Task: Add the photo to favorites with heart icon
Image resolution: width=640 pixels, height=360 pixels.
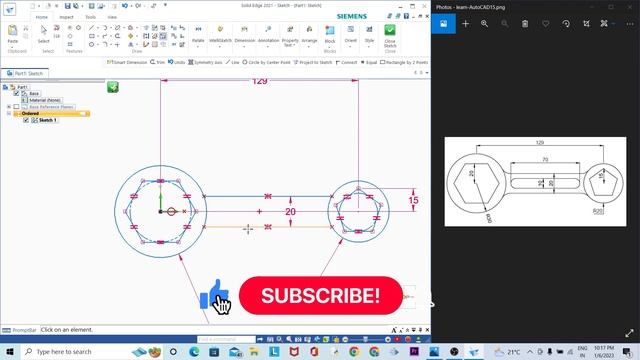Action: [545, 24]
